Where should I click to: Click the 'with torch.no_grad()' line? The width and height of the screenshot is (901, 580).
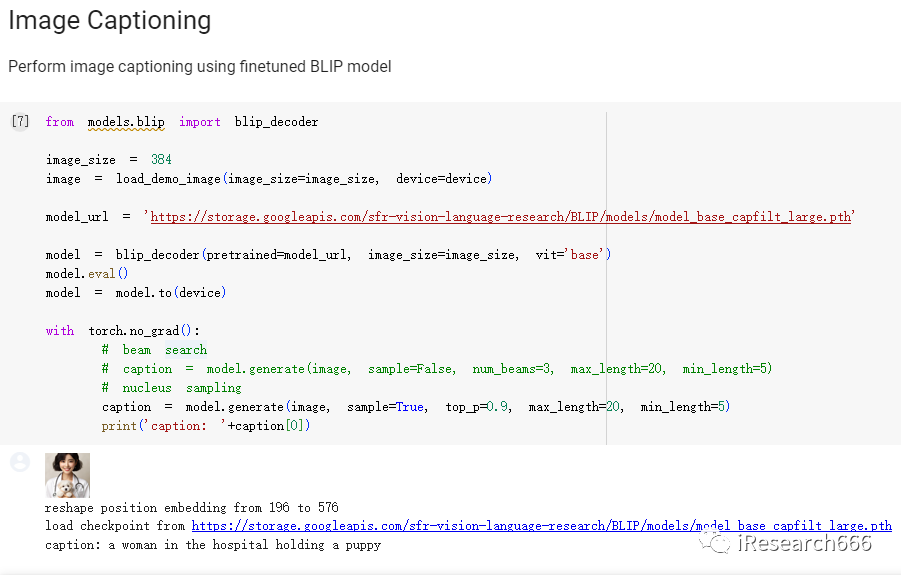tap(122, 331)
